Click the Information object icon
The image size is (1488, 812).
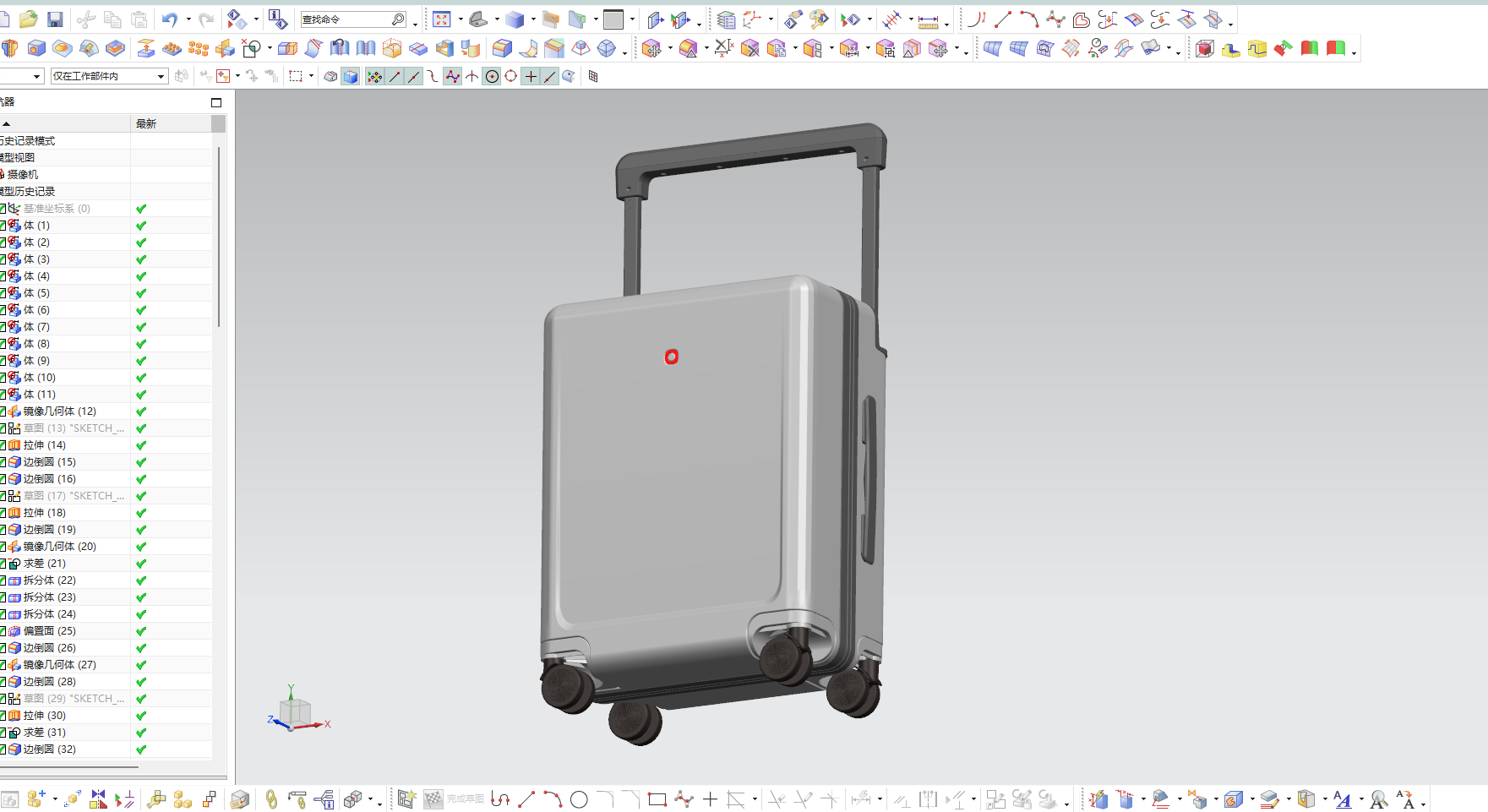pos(278,19)
